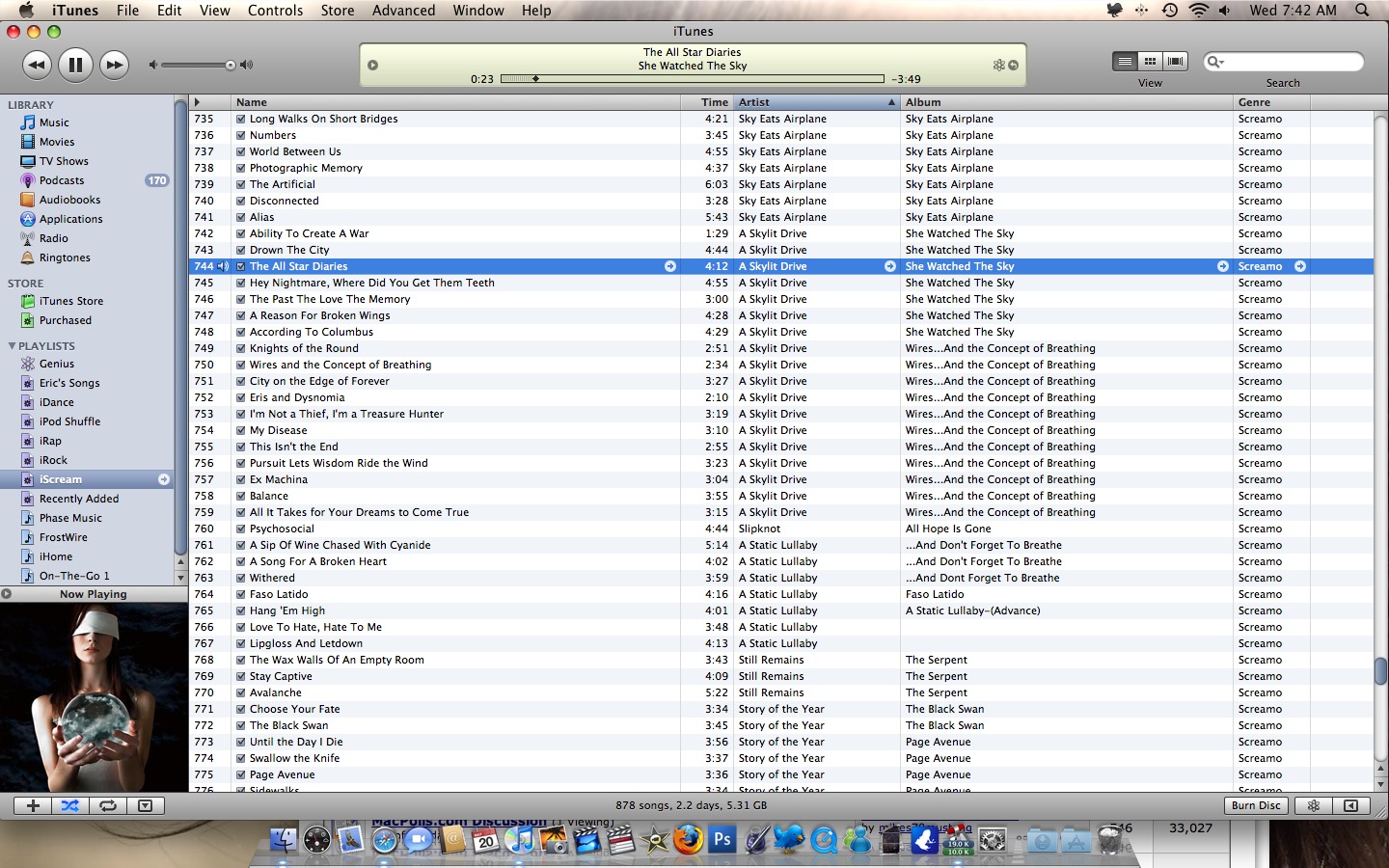
Task: Open Photoshop from the Dock
Action: (722, 840)
